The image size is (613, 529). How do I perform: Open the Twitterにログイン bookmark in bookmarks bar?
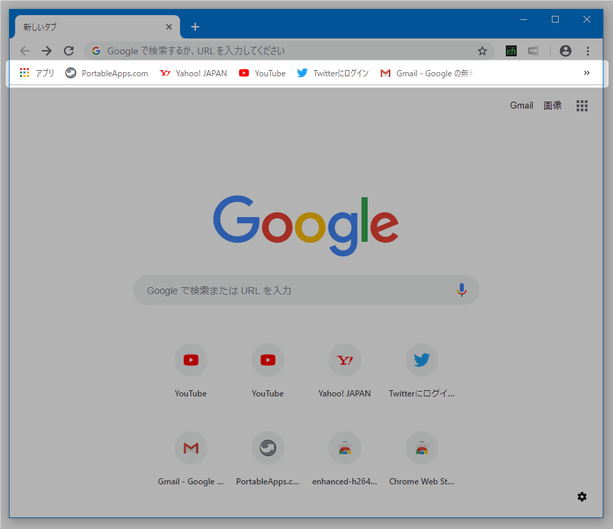click(333, 73)
